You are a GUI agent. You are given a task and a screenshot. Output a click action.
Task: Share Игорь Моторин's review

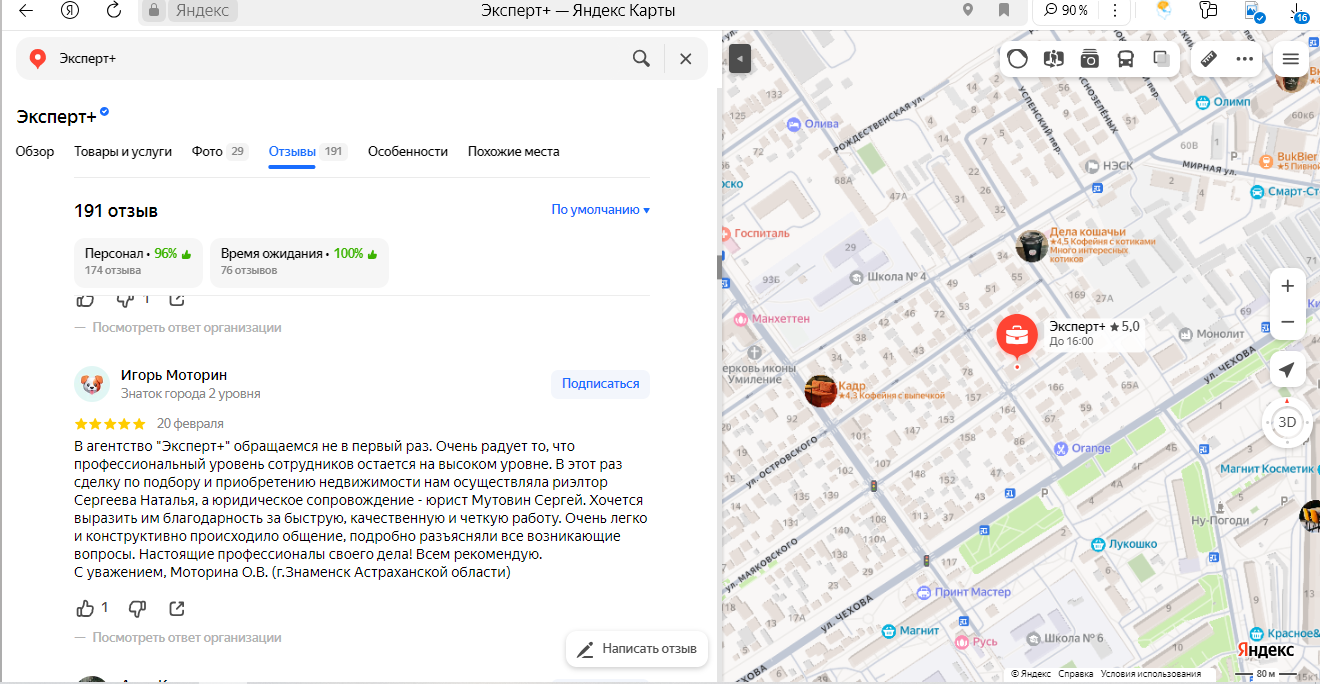177,608
